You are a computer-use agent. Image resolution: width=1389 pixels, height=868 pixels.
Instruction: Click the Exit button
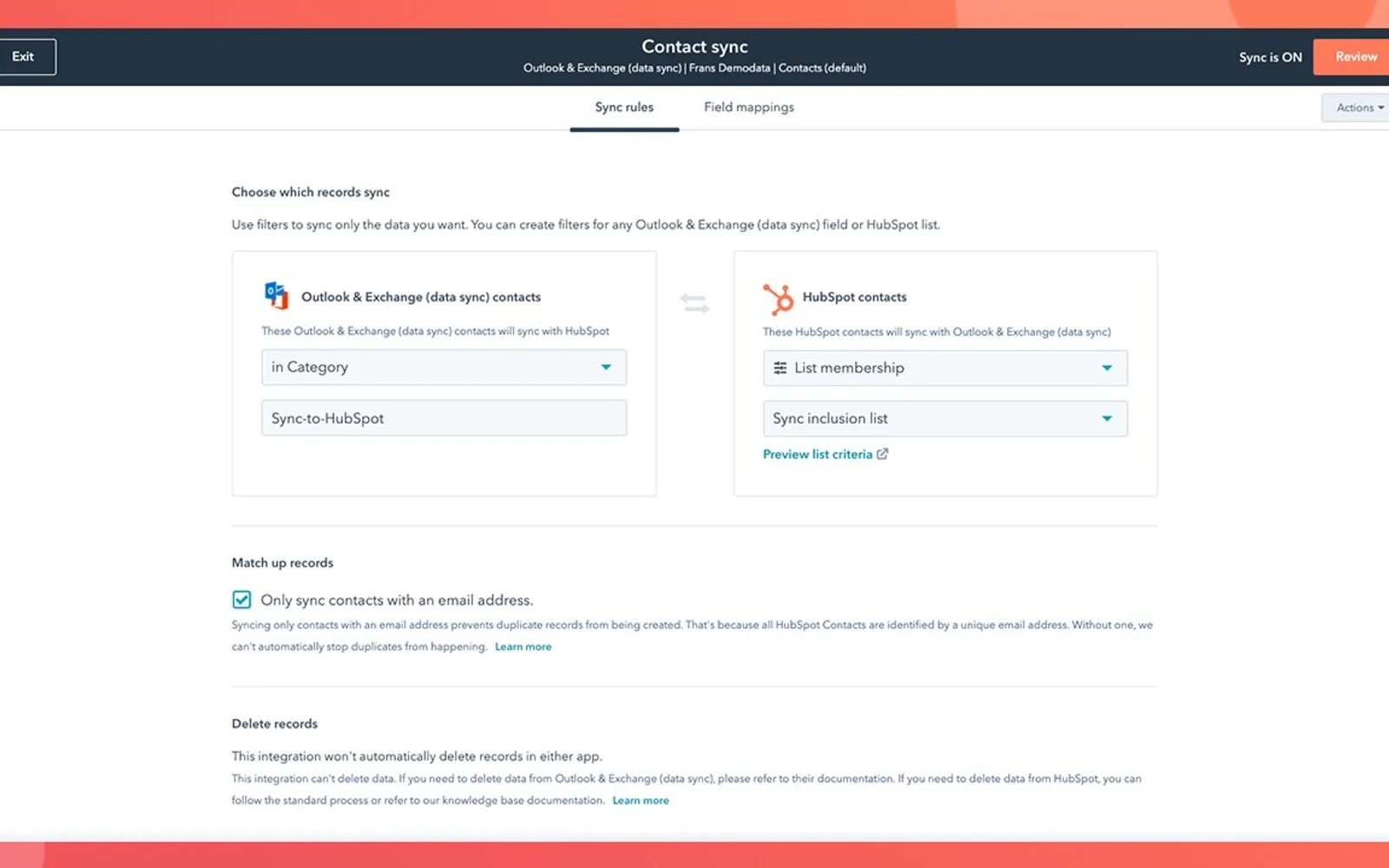pos(26,56)
